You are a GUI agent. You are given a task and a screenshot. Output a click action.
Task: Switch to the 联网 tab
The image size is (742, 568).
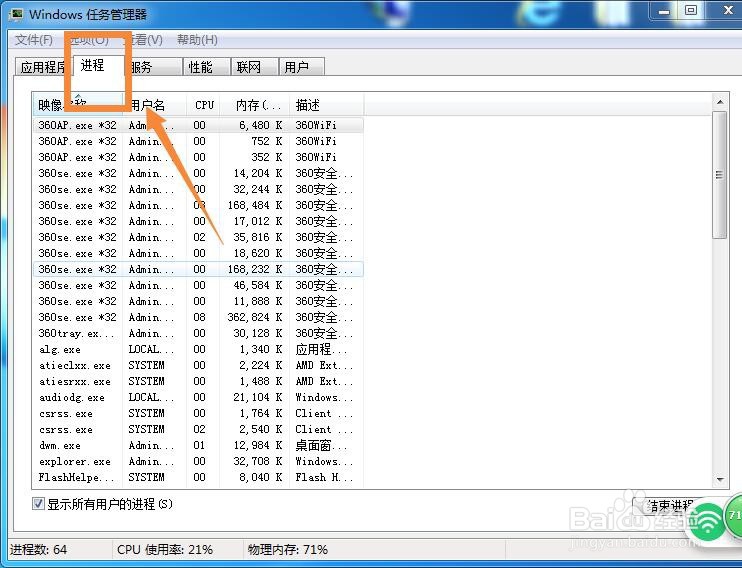[255, 67]
